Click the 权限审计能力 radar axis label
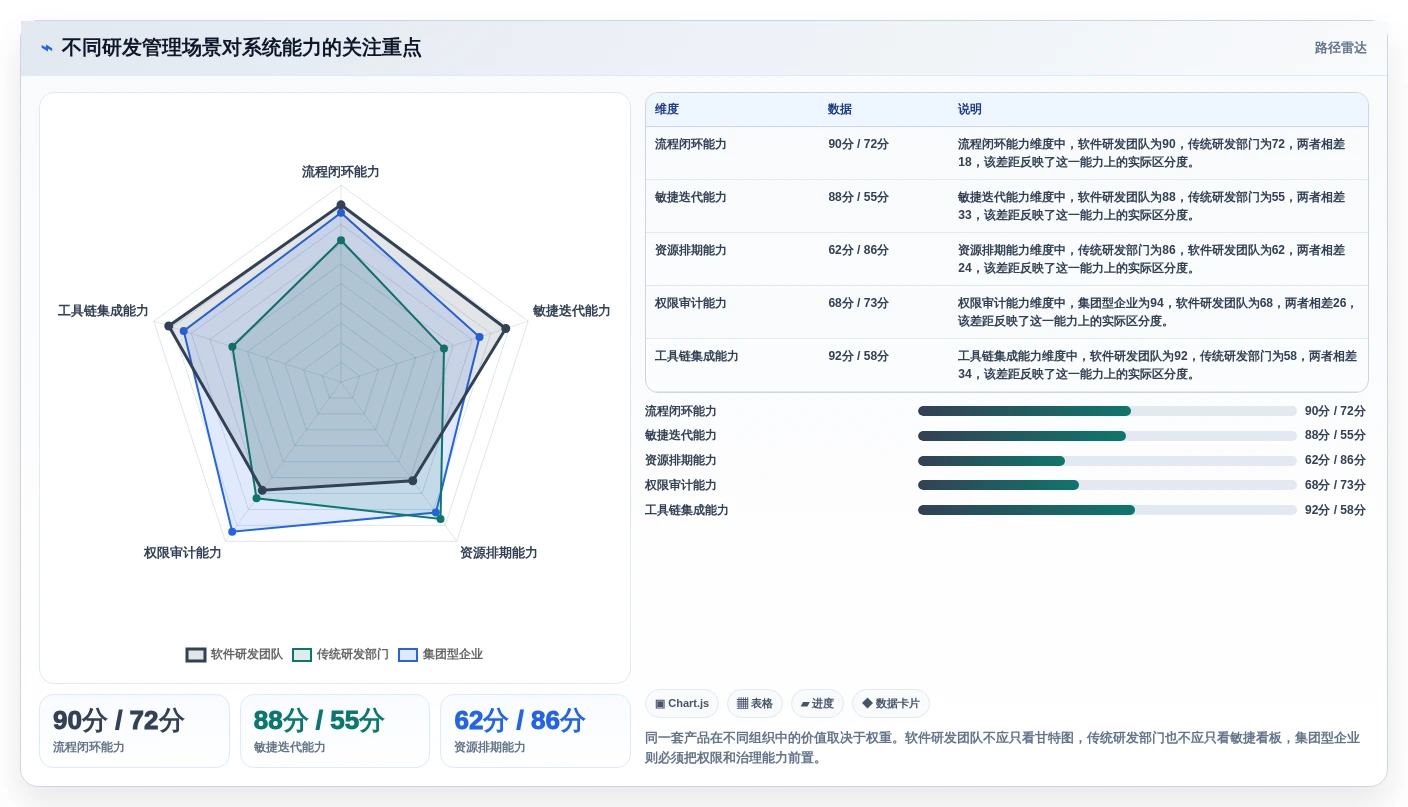This screenshot has width=1408, height=807. click(x=182, y=553)
